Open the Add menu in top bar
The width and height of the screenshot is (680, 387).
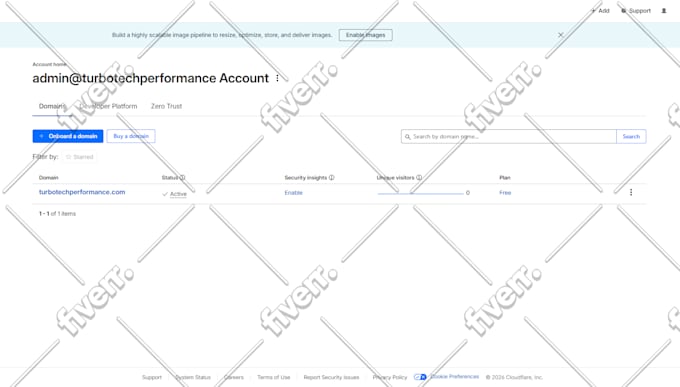[x=601, y=11]
